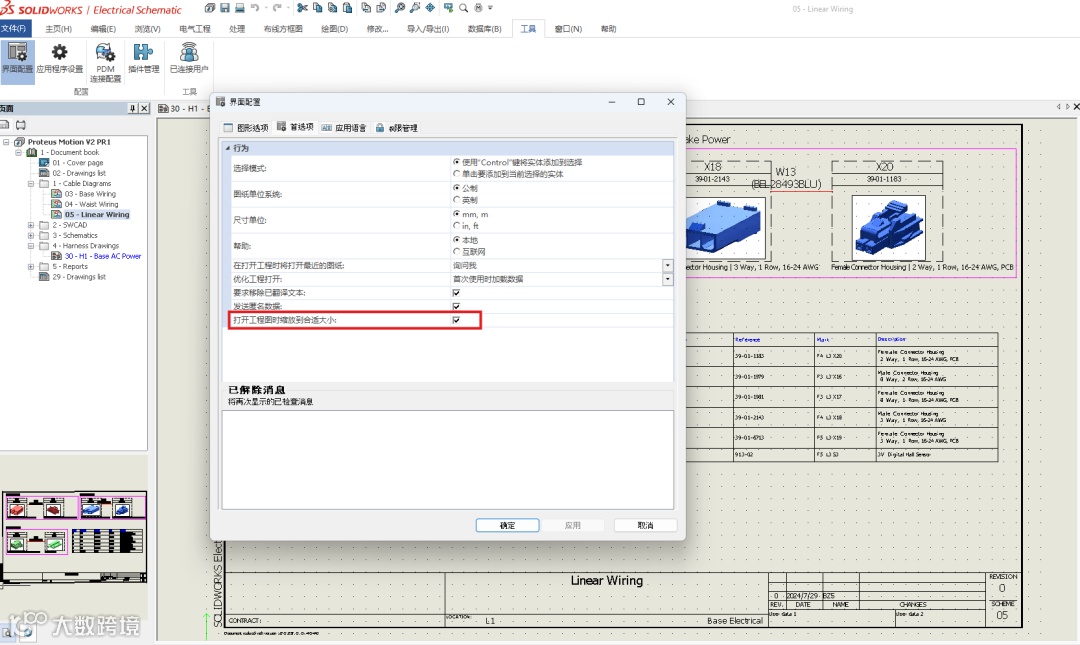Open PDM 连接配置 connection settings
1080x645 pixels.
[x=105, y=62]
